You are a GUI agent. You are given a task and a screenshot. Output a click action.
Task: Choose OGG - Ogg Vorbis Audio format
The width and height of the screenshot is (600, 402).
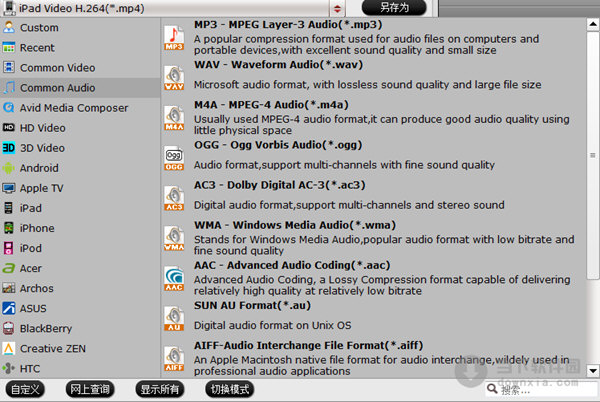pos(373,158)
